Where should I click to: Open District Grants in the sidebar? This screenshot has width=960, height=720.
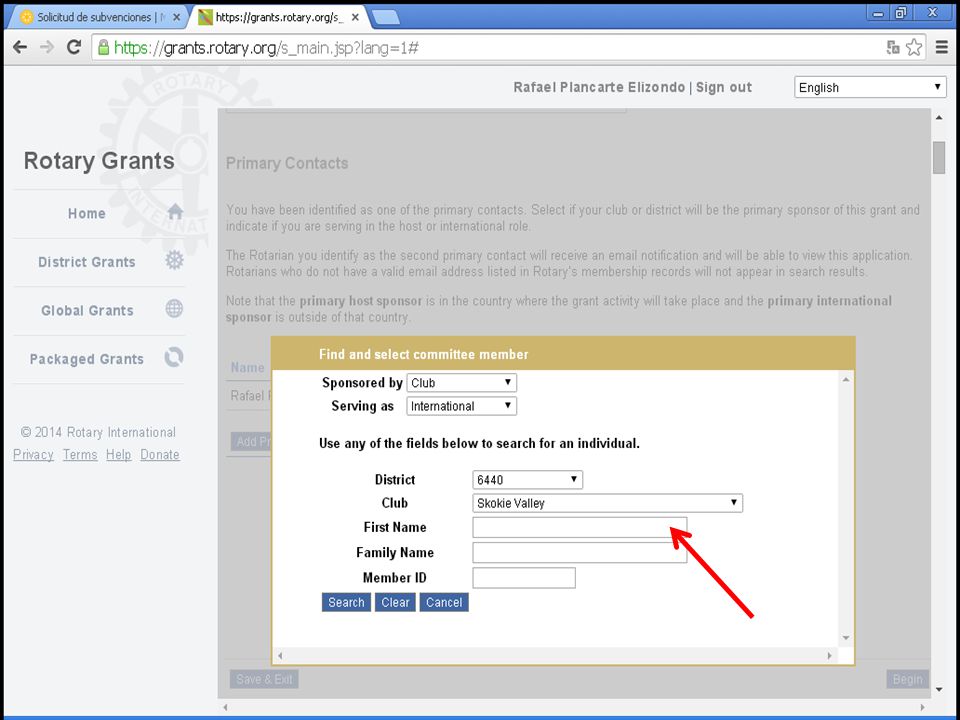87,262
